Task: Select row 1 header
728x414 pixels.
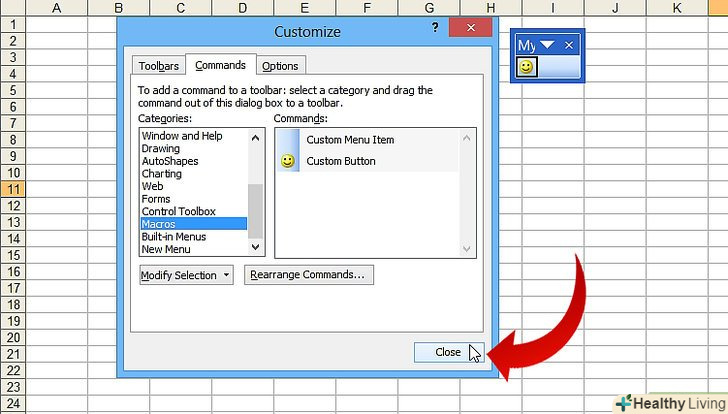Action: pos(13,24)
